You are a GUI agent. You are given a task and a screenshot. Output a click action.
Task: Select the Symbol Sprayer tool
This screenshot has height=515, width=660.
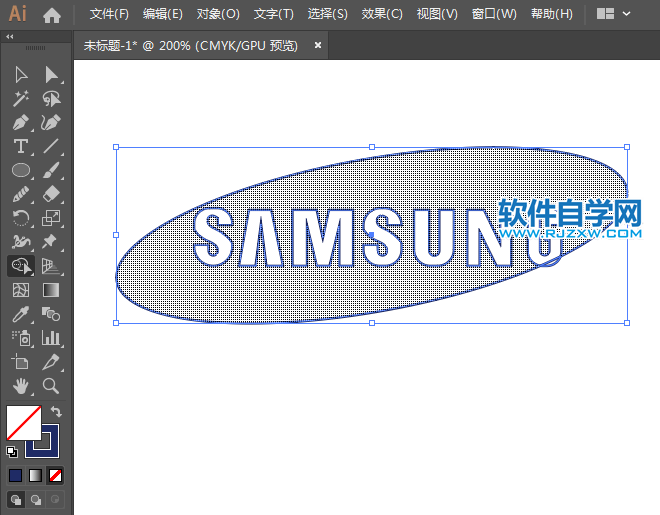click(x=21, y=338)
